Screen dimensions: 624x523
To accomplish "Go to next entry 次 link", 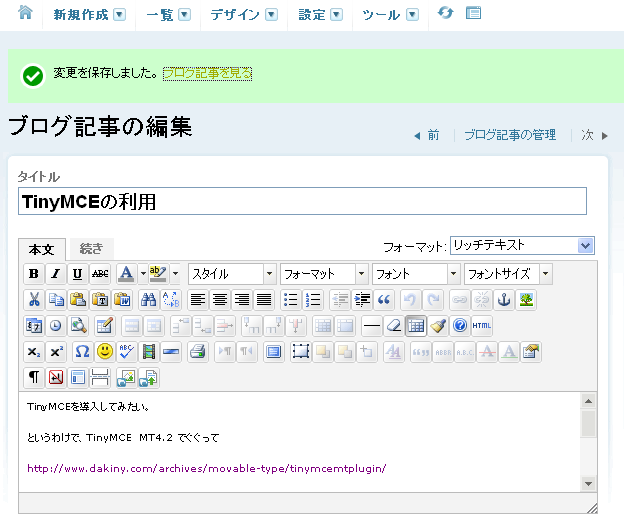I will [x=594, y=135].
